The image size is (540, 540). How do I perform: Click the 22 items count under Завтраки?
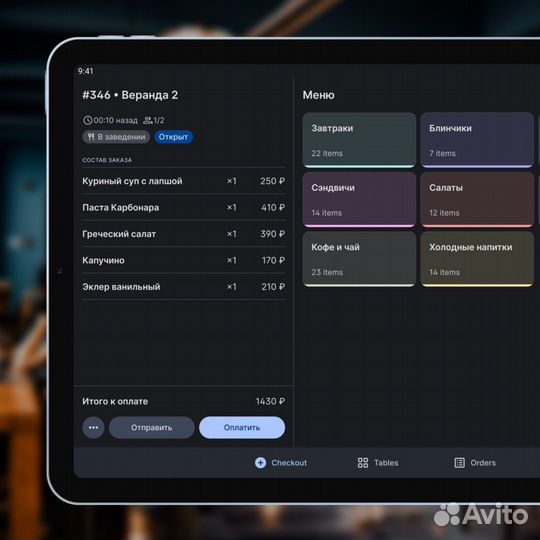(327, 153)
